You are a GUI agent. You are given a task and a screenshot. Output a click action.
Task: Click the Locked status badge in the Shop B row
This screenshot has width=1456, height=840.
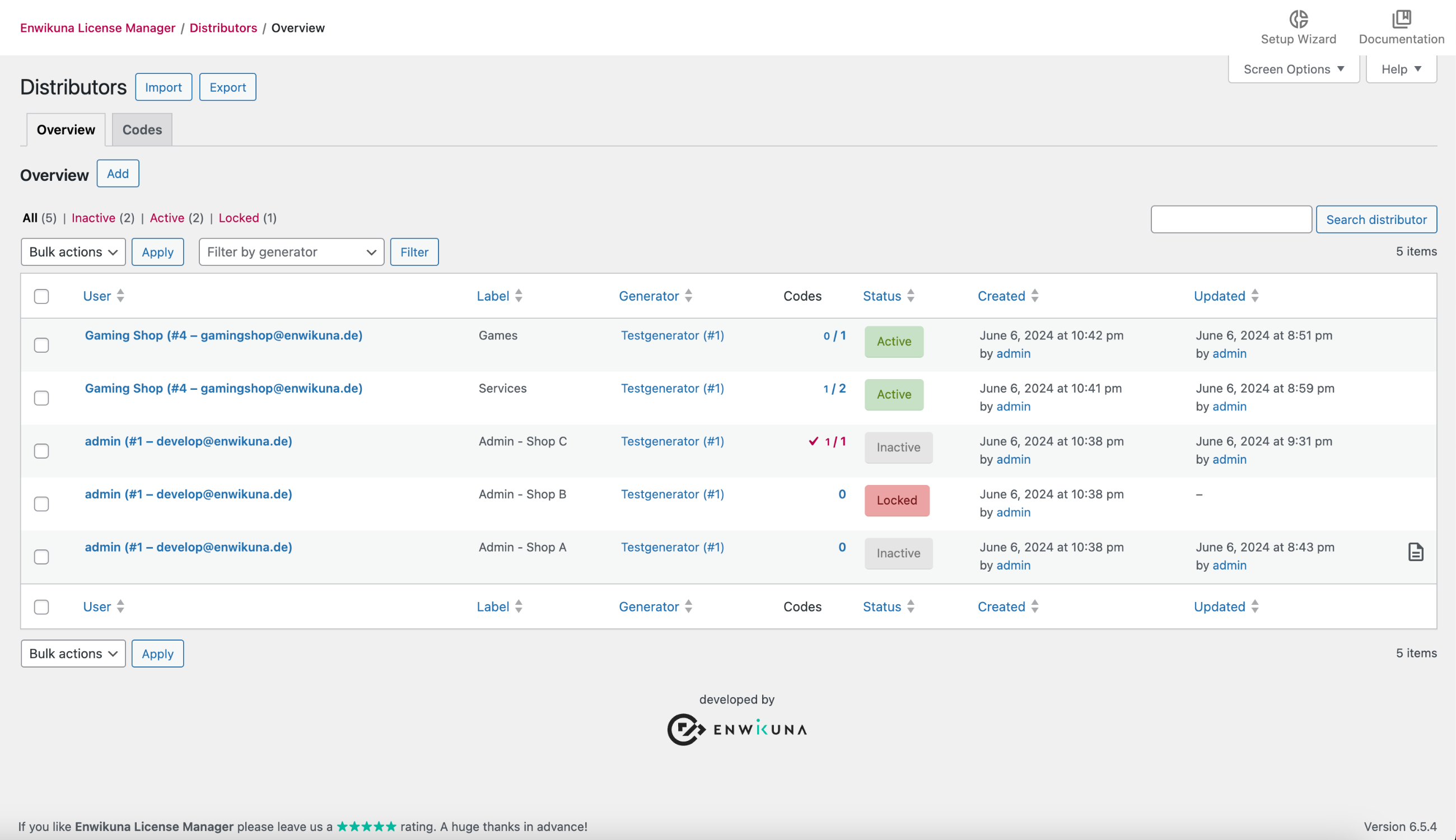pos(897,500)
